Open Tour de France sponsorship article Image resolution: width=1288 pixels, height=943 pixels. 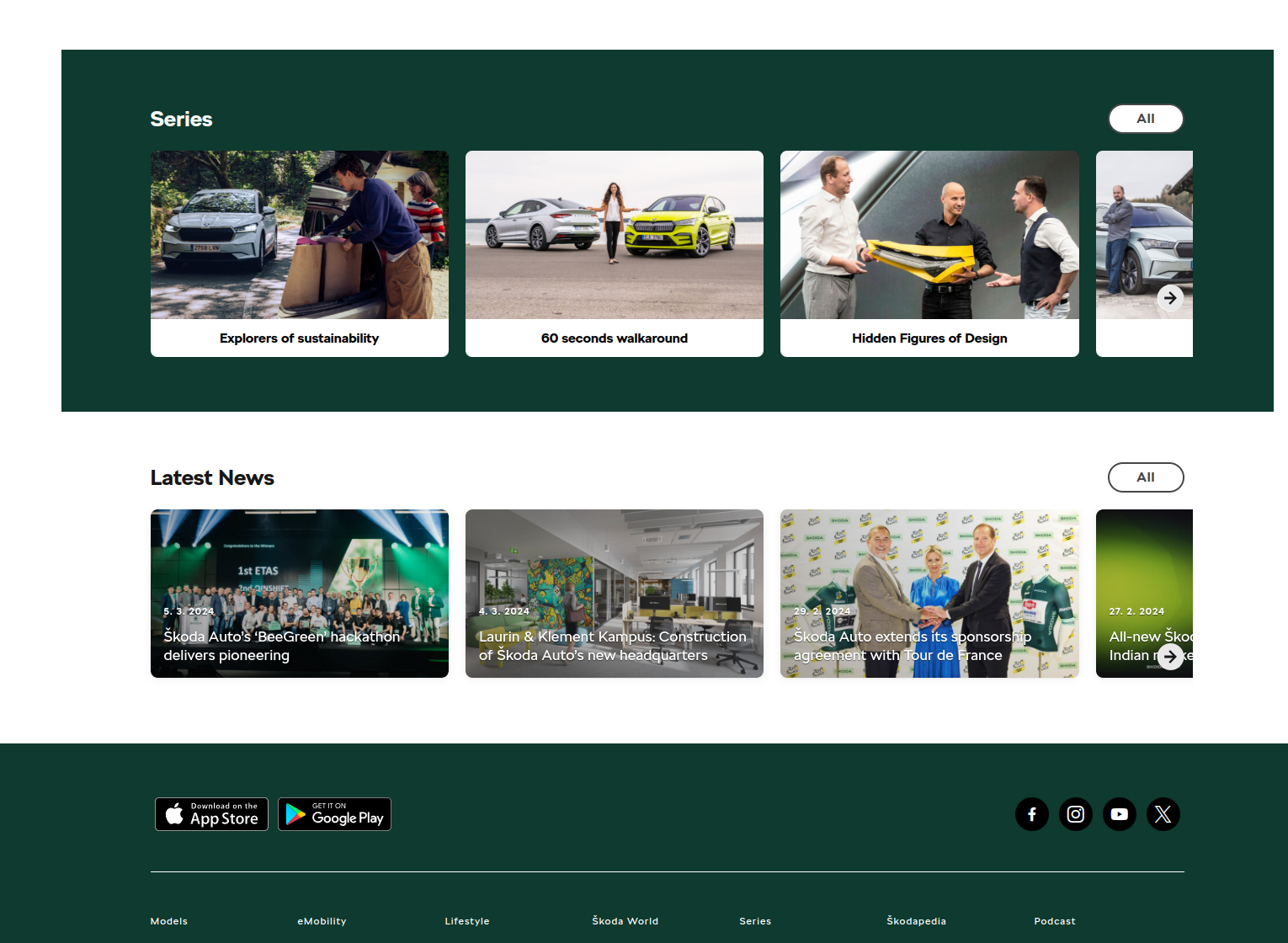(929, 594)
